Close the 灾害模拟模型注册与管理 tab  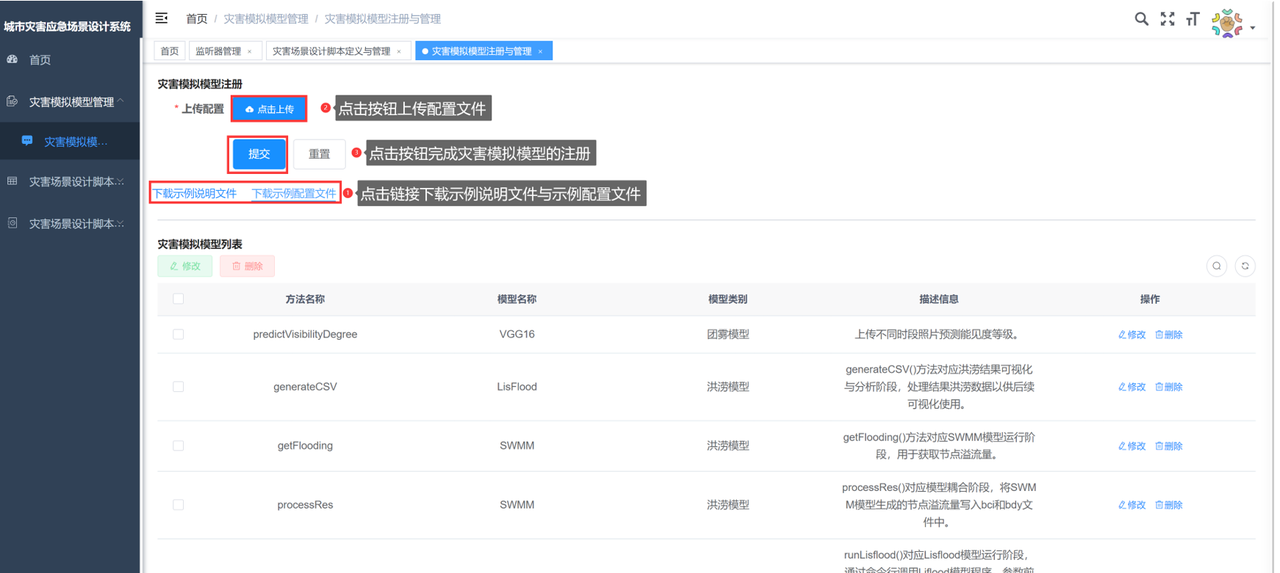click(x=541, y=51)
